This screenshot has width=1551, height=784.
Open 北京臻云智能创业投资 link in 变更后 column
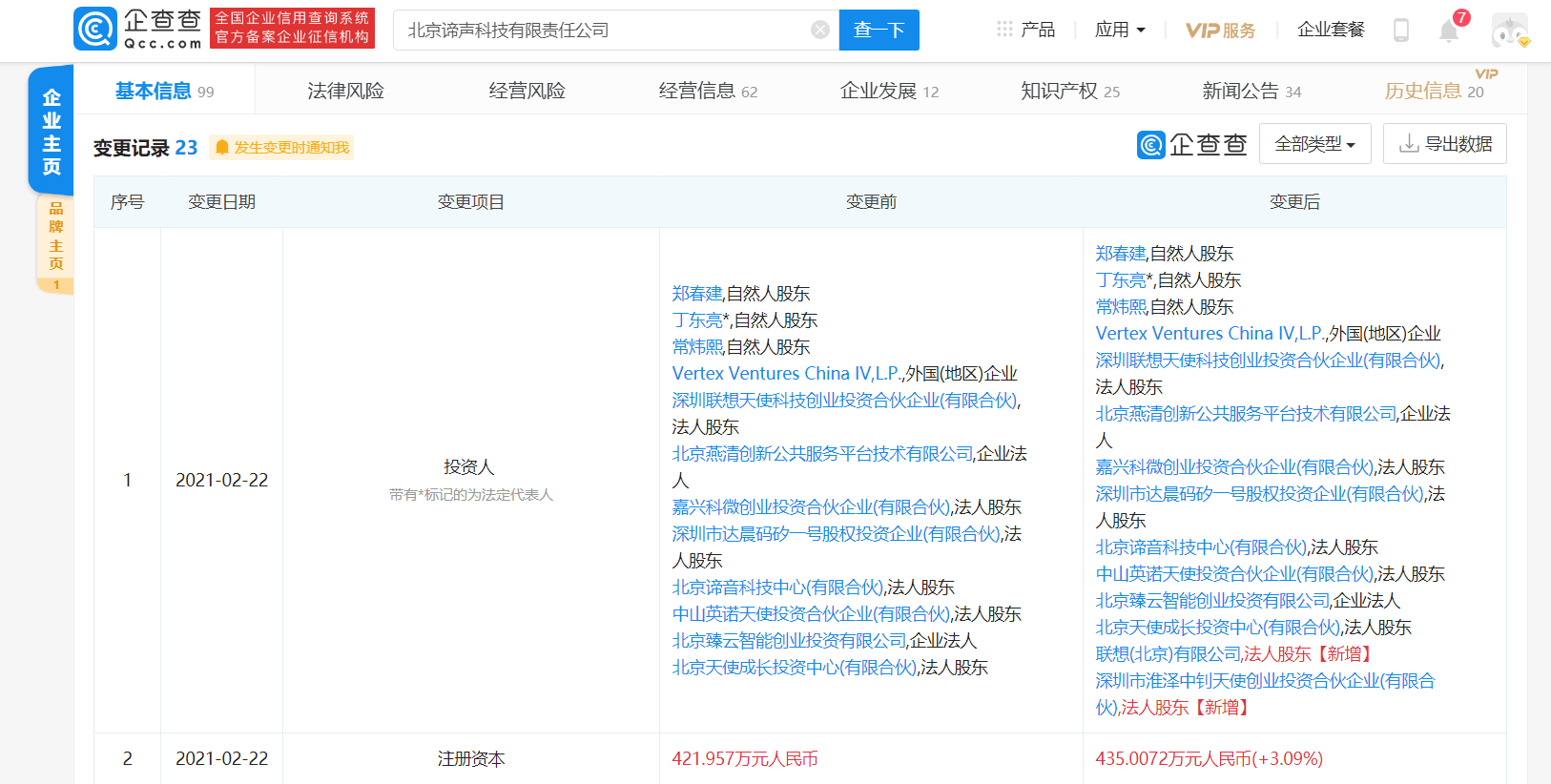(x=1212, y=601)
